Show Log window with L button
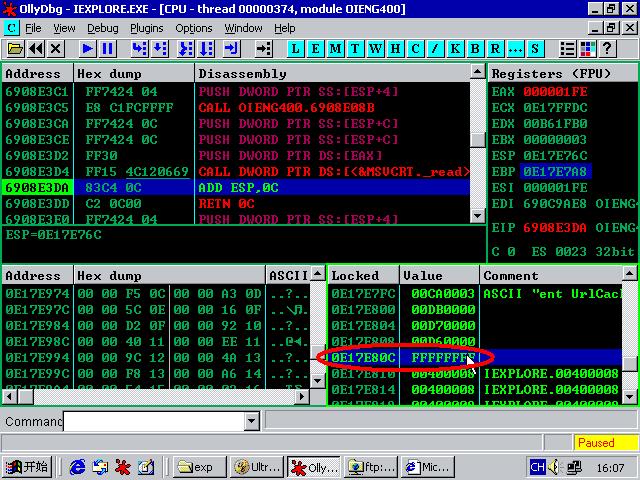This screenshot has height=480, width=640. pyautogui.click(x=295, y=49)
